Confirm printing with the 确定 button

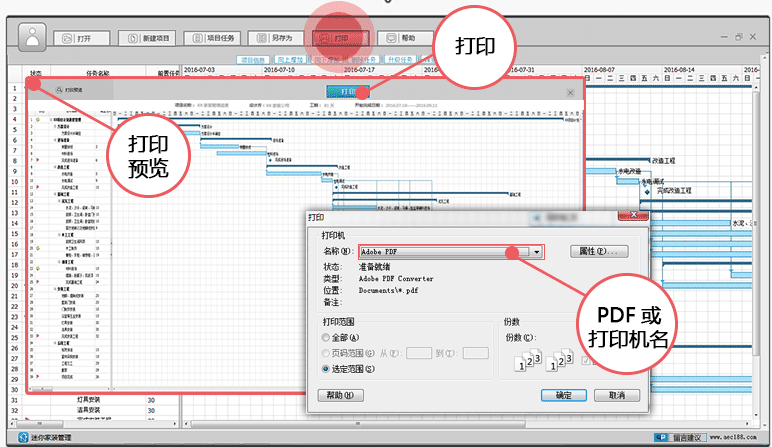coord(564,395)
